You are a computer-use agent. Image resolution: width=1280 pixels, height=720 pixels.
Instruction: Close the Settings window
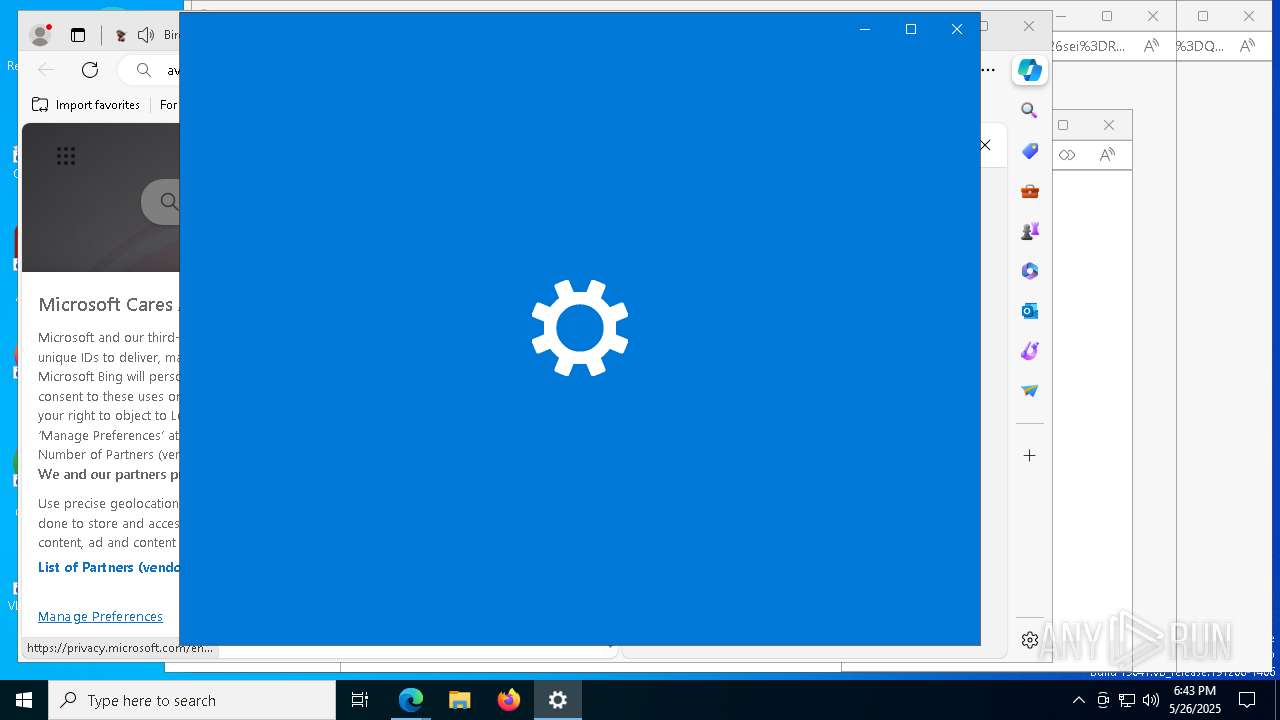957,29
